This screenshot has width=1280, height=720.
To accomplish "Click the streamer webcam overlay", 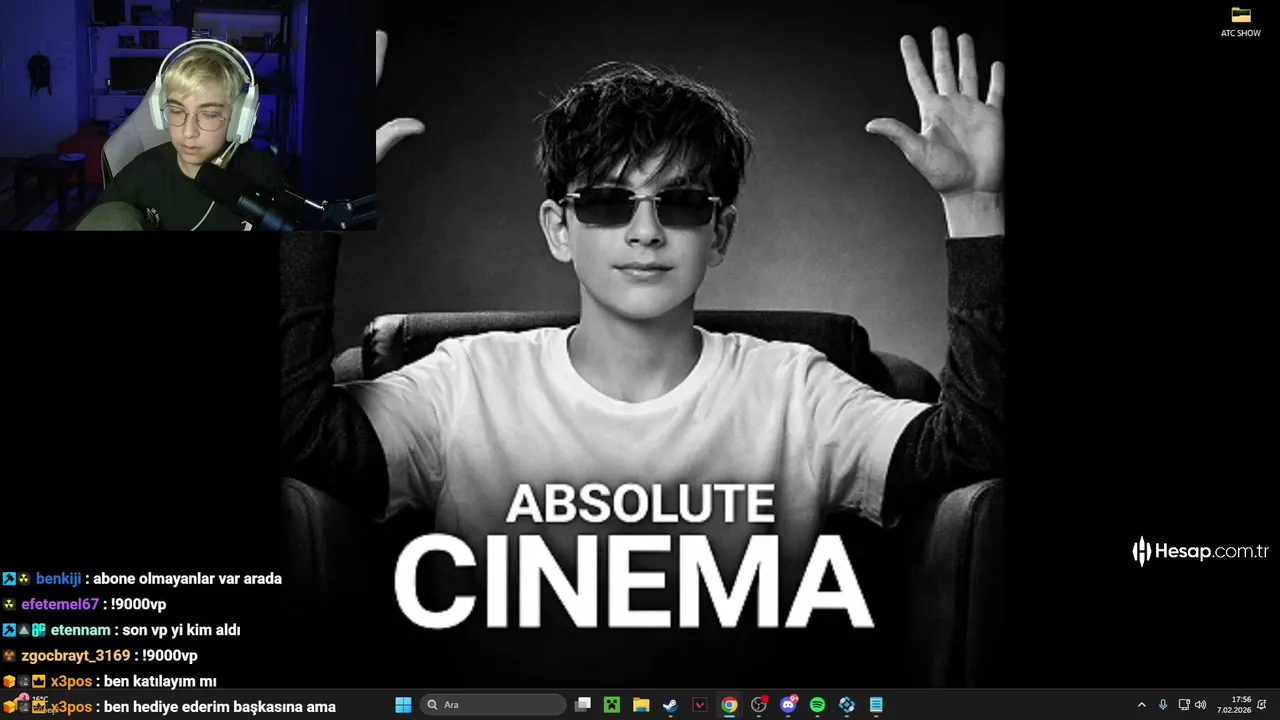I will pyautogui.click(x=188, y=115).
